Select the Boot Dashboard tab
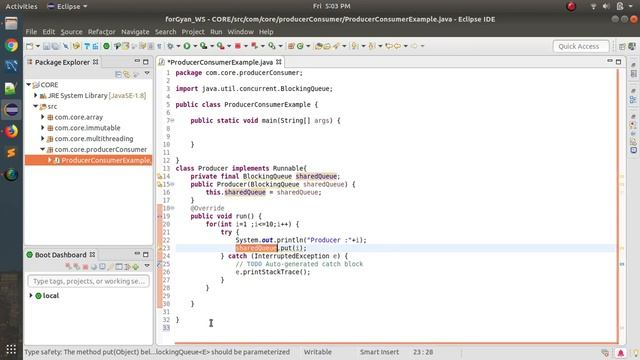 pyautogui.click(x=60, y=255)
